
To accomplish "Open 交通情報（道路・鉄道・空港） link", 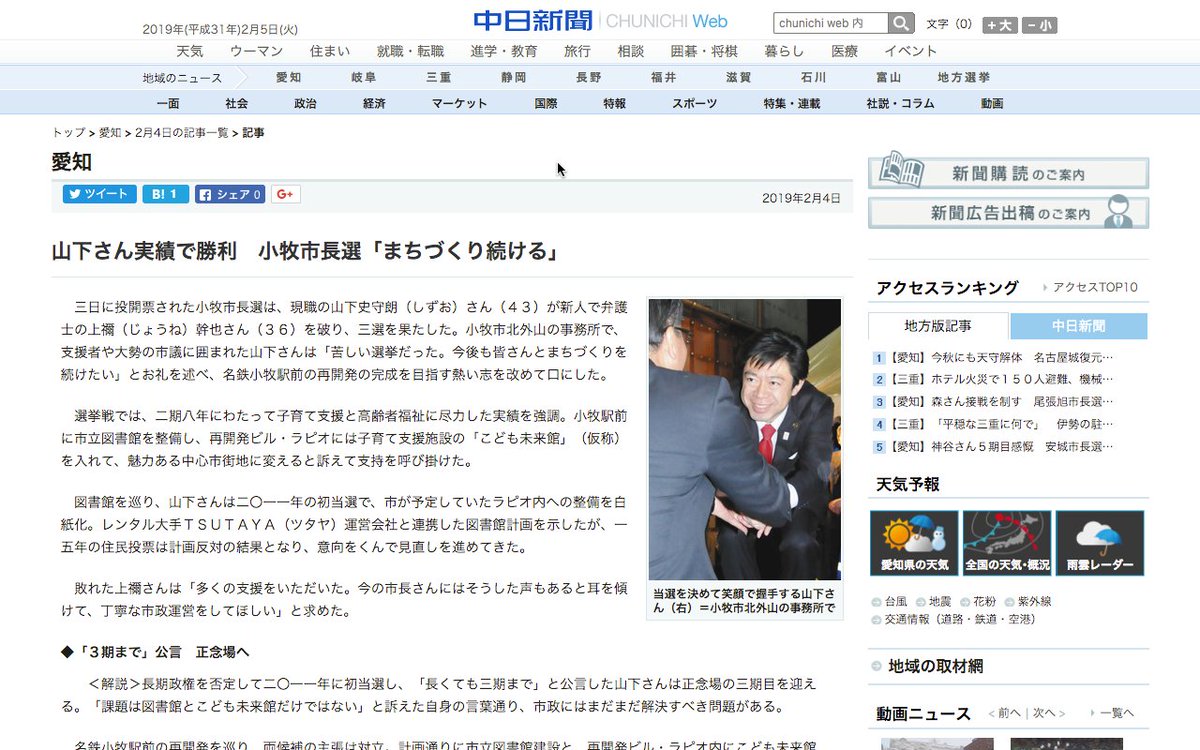I will (x=960, y=619).
